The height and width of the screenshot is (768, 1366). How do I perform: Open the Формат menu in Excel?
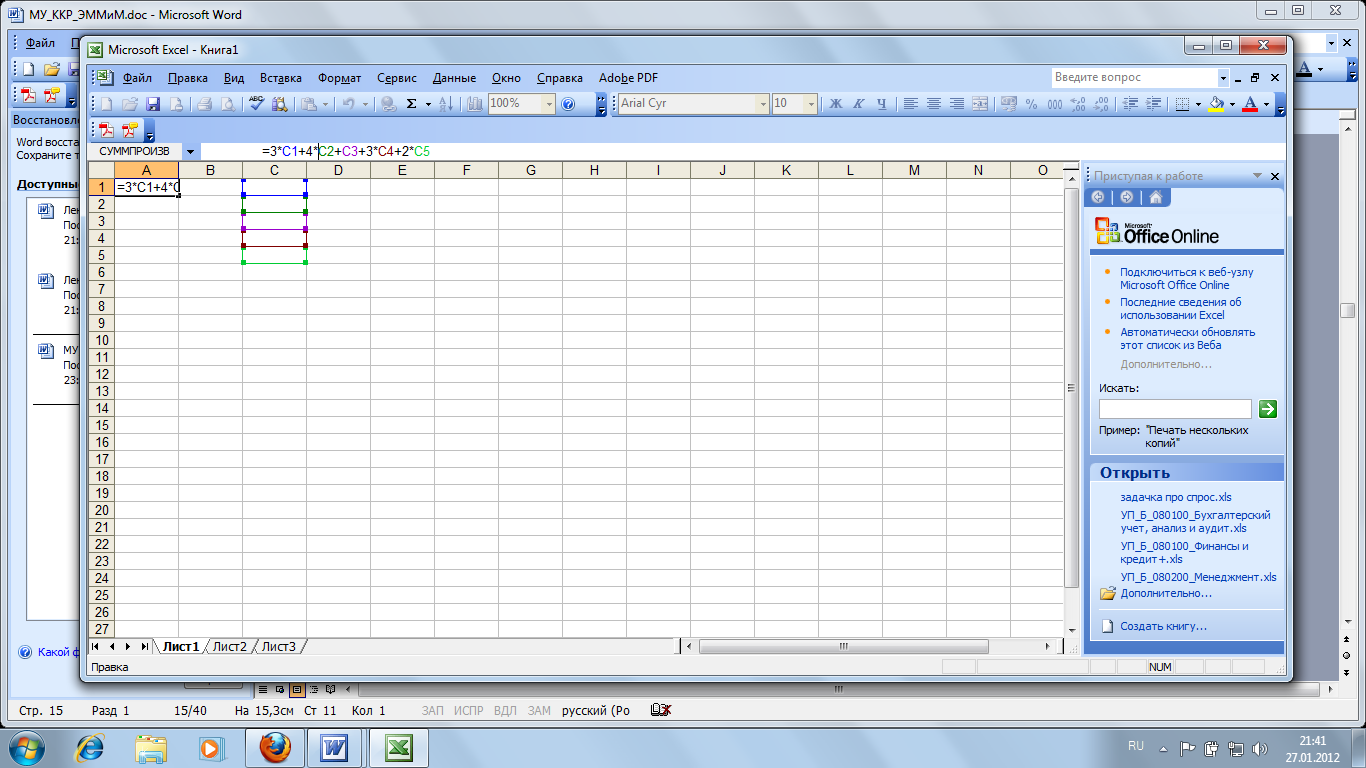tap(340, 77)
